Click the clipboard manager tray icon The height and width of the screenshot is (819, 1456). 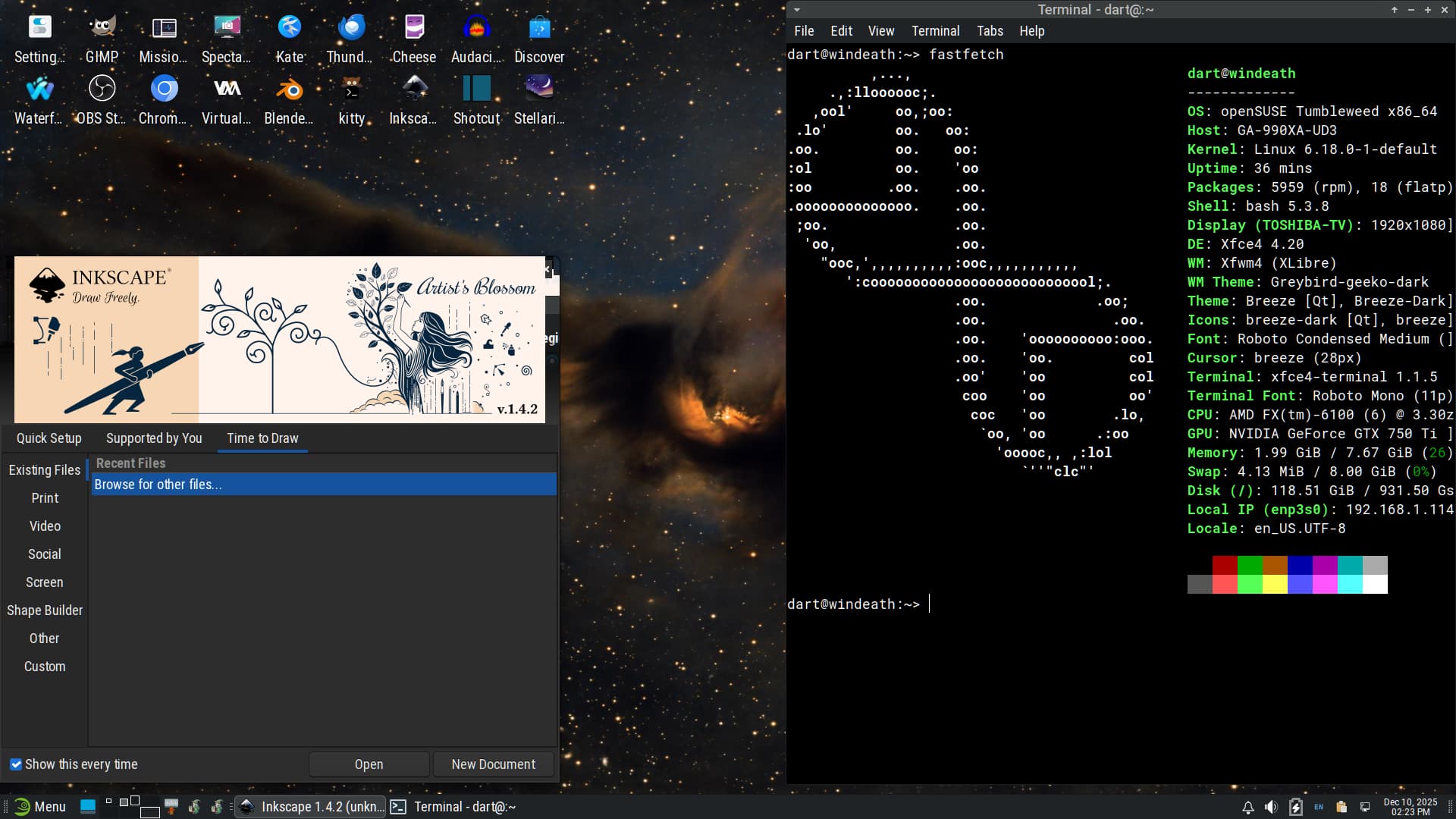pyautogui.click(x=1341, y=807)
